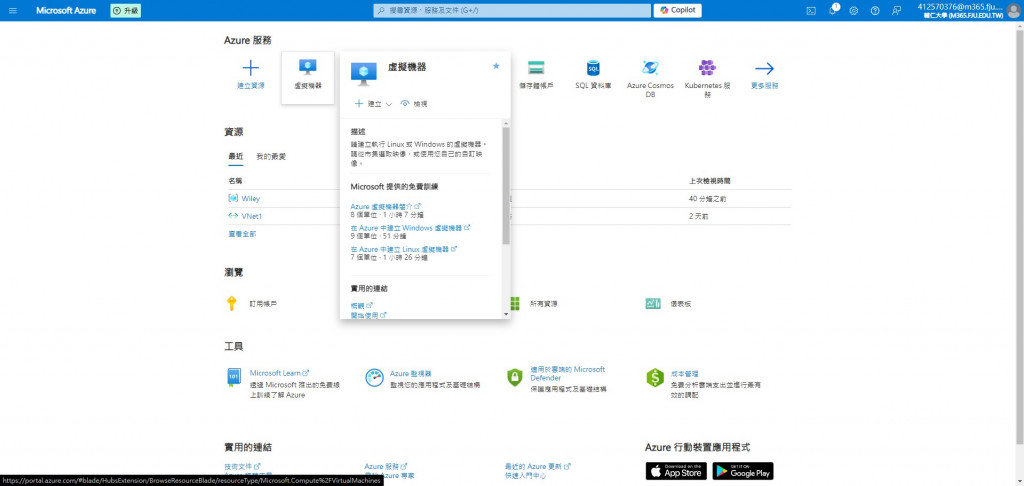Open 在 Azure 中建立 Windows 虛擬機器 link
Viewport: 1024px width, 486px height.
[410, 228]
